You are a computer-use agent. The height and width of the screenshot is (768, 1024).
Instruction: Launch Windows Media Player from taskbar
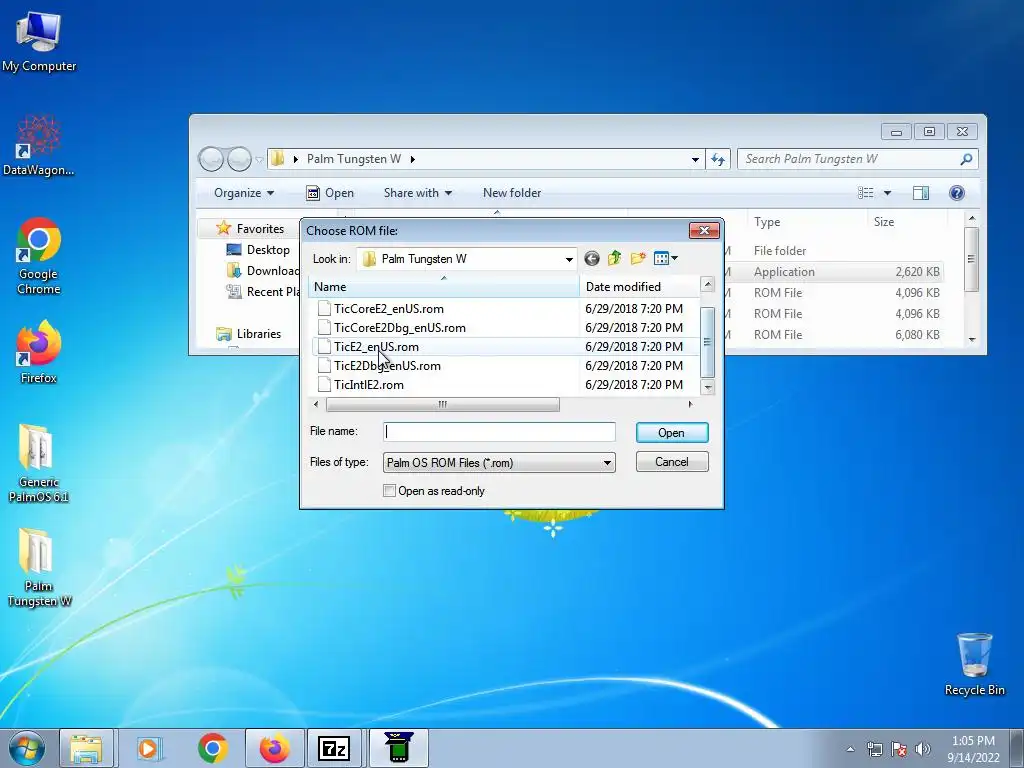[x=150, y=748]
